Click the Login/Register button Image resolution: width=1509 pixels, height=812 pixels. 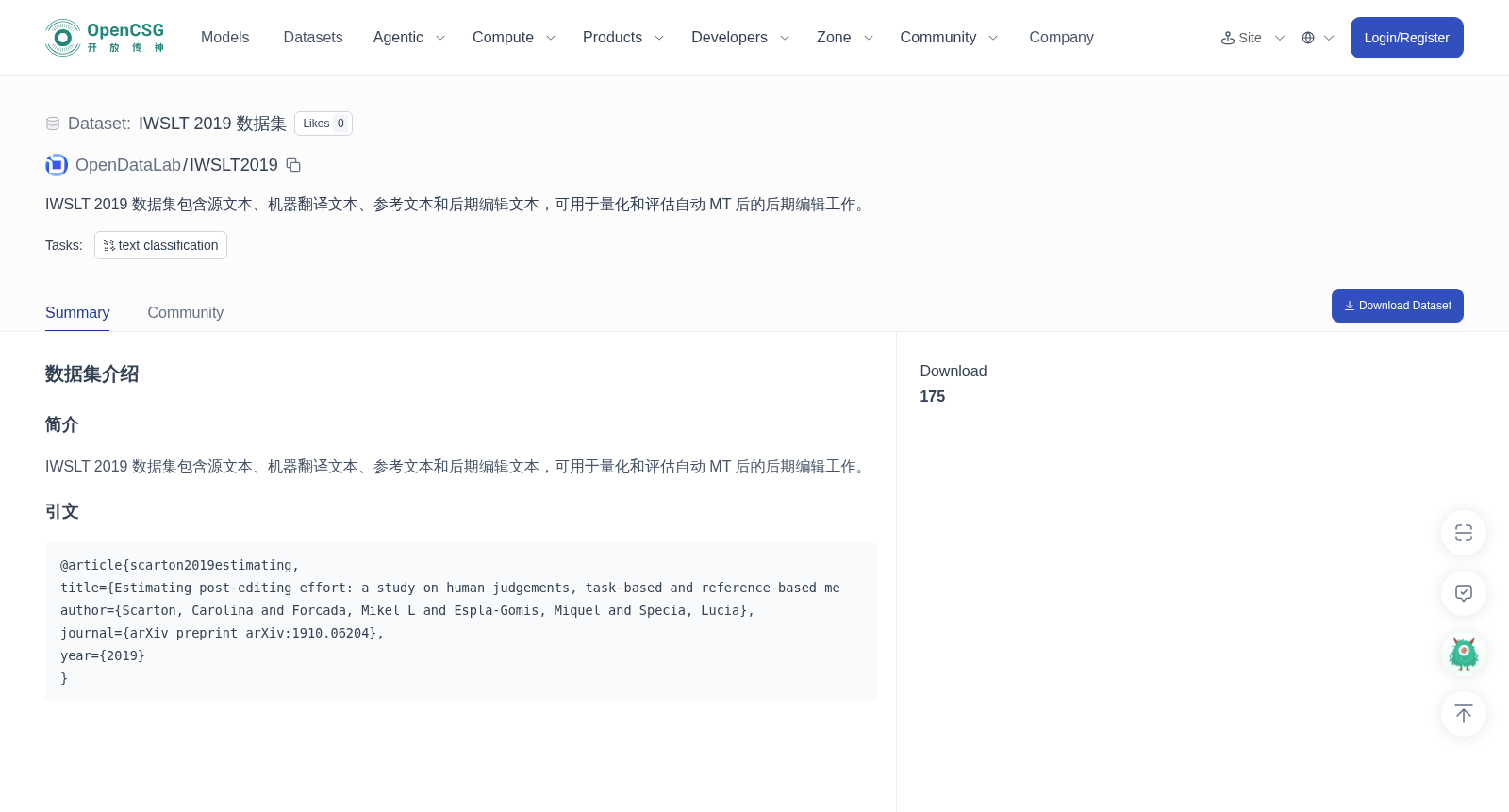pos(1406,38)
